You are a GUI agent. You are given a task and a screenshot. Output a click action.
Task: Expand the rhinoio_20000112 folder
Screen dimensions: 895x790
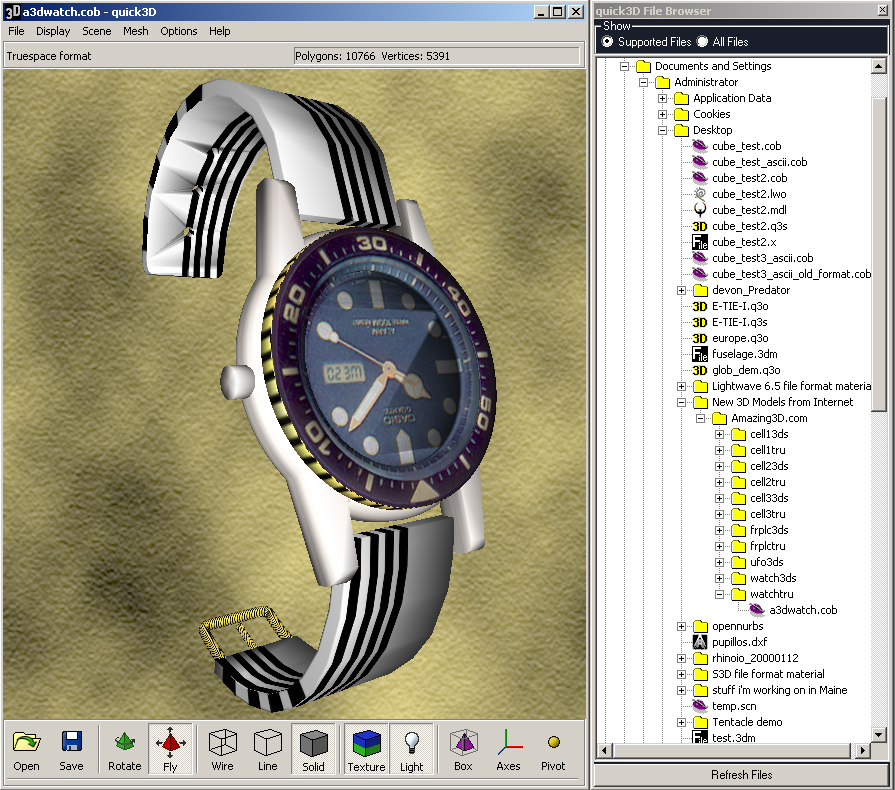682,658
